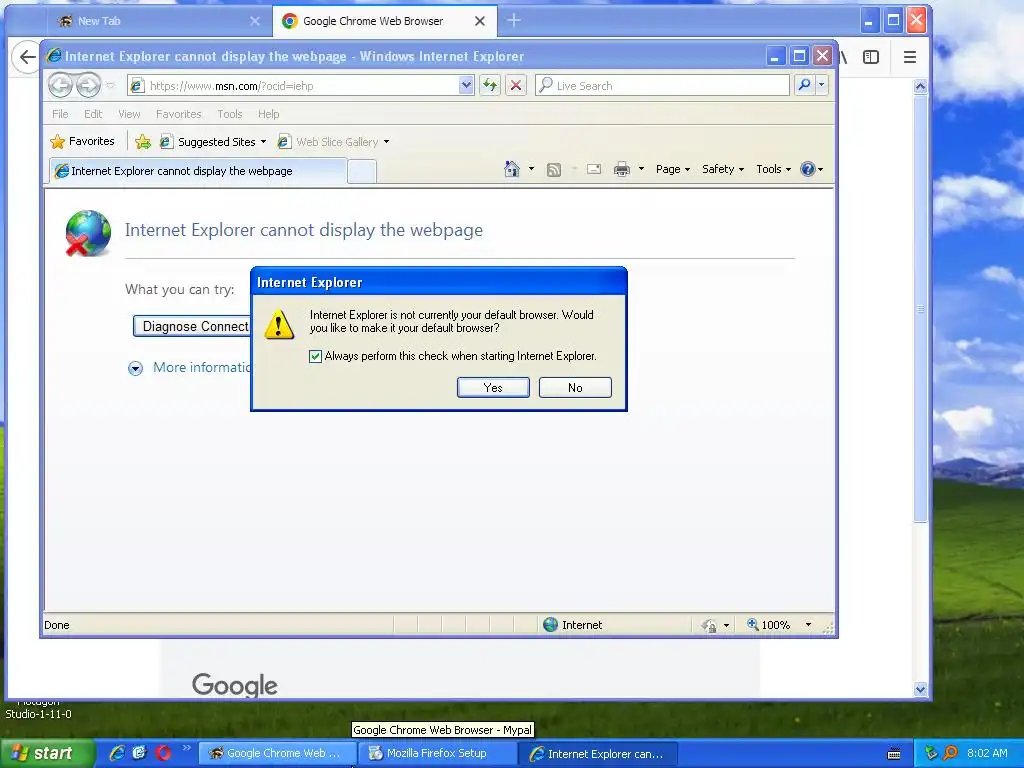The height and width of the screenshot is (768, 1024).
Task: Click the on-screen keyboard icon in taskbar
Action: (894, 754)
